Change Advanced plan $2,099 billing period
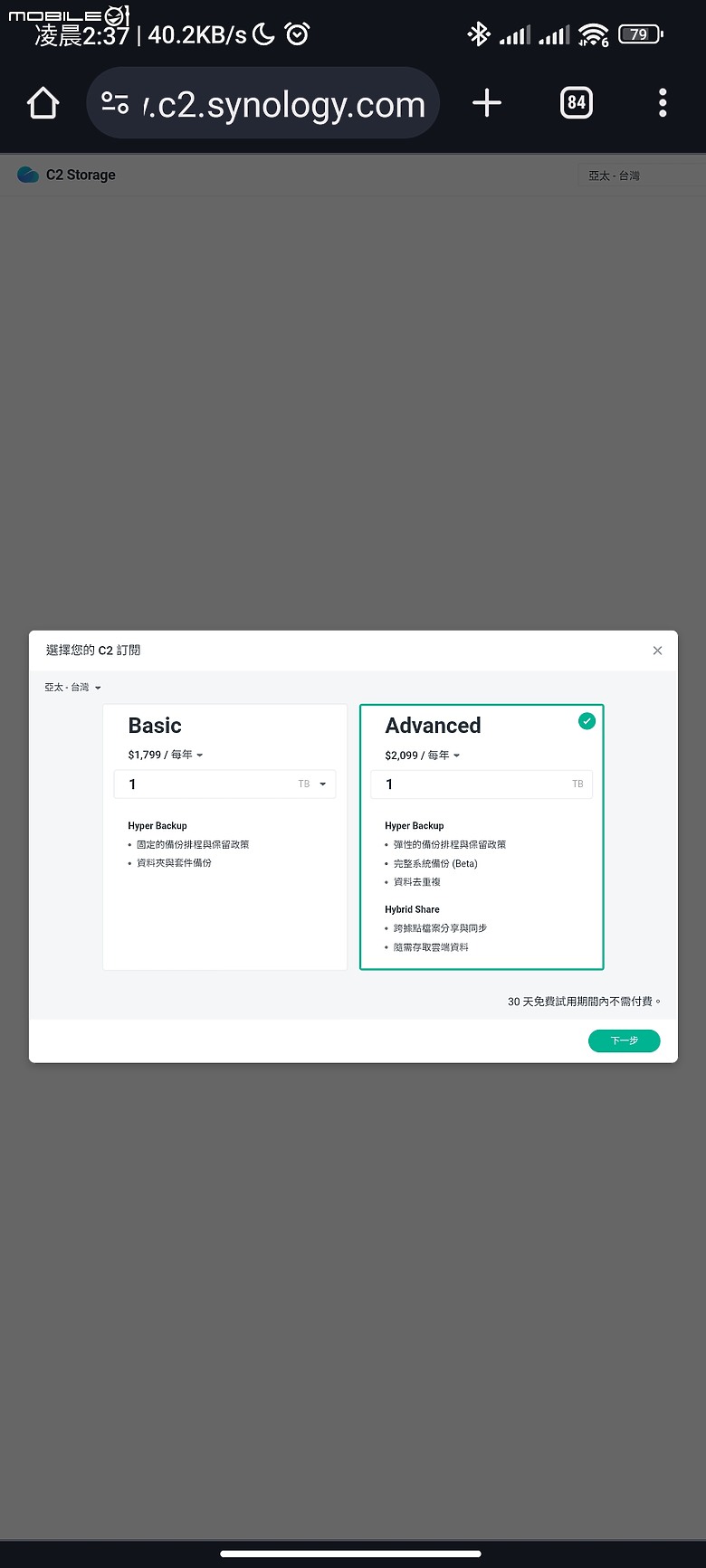This screenshot has width=706, height=1568. point(423,755)
